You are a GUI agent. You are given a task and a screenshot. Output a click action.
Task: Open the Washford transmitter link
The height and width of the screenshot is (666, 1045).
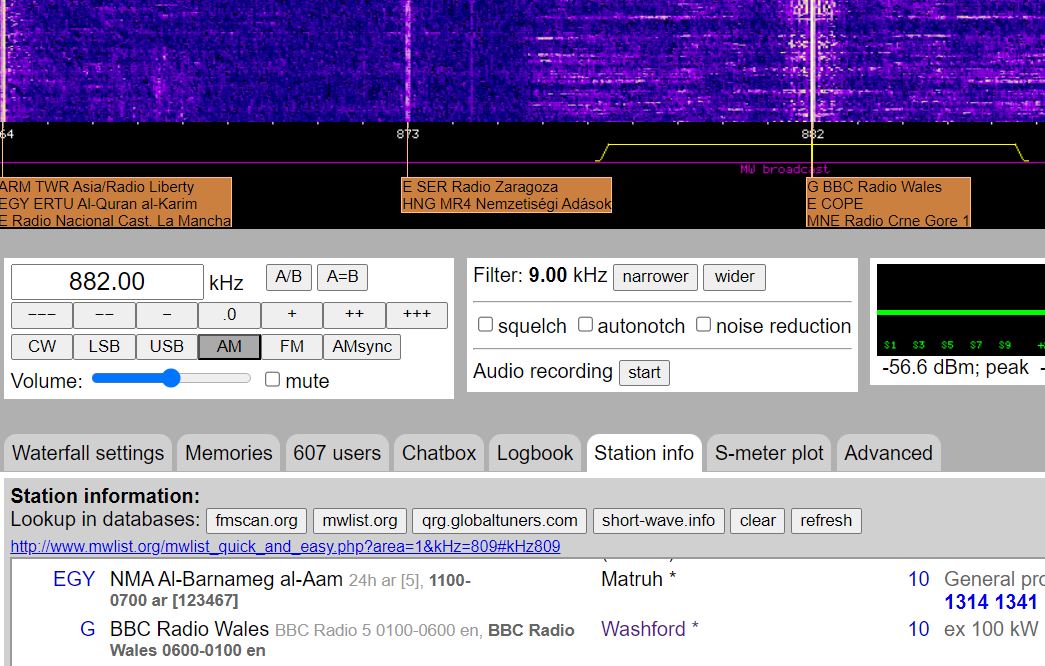[643, 629]
